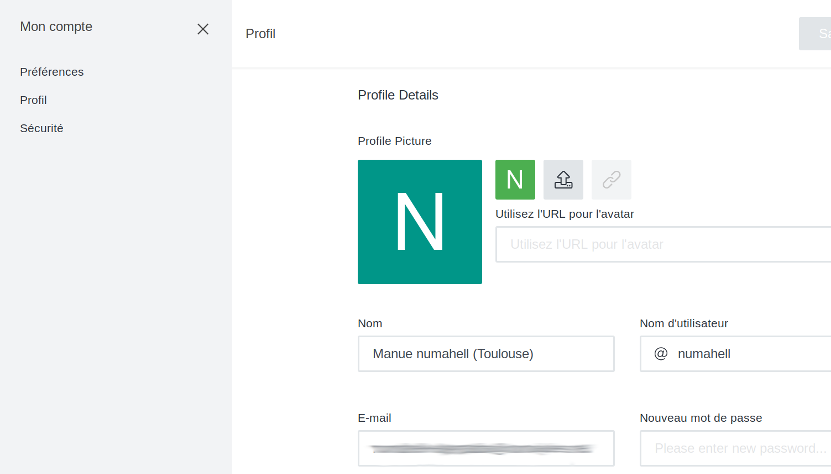Click the Profil header at top
Image resolution: width=831 pixels, height=474 pixels.
click(260, 34)
